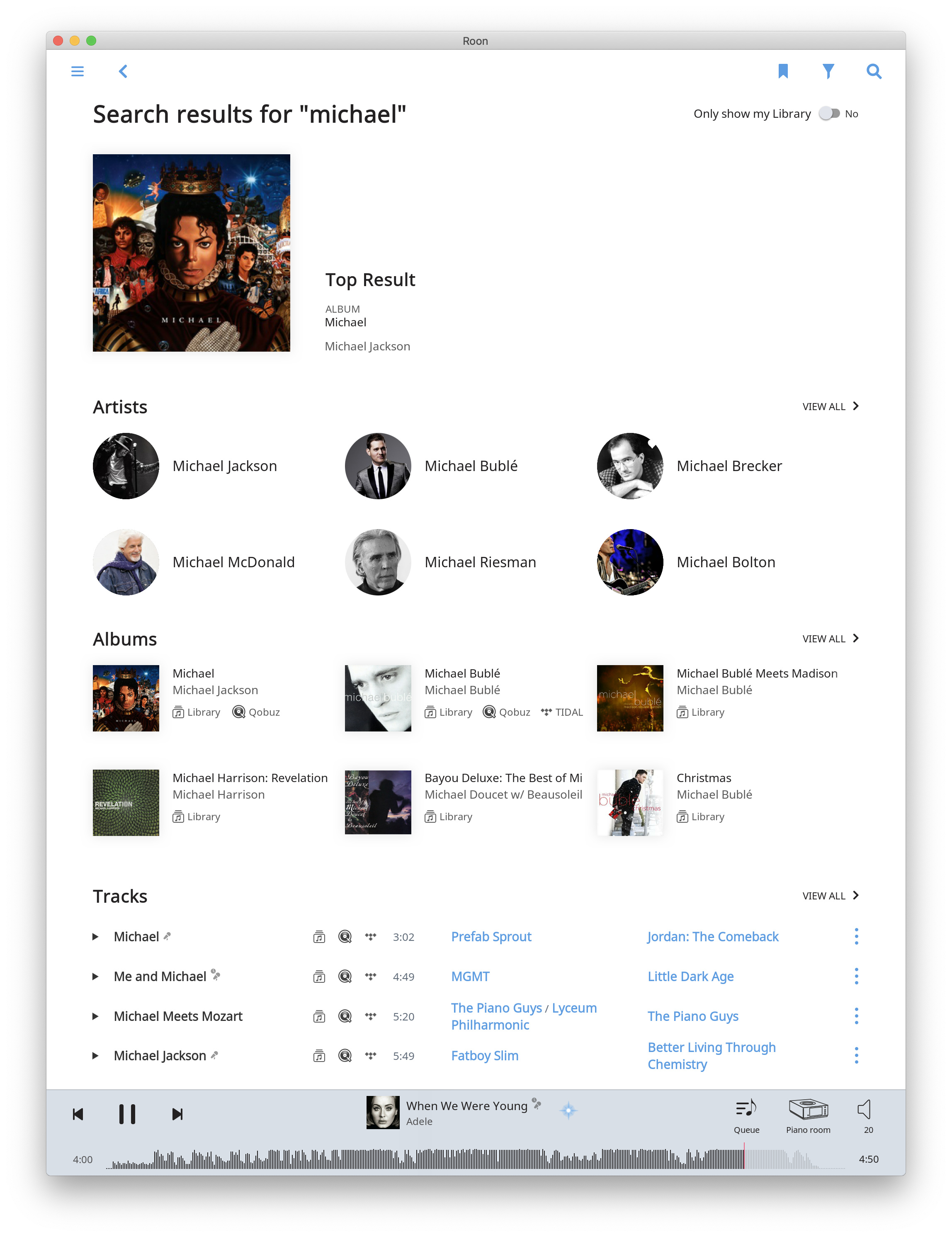Open Michael Jackson under Top Result

pos(367,346)
